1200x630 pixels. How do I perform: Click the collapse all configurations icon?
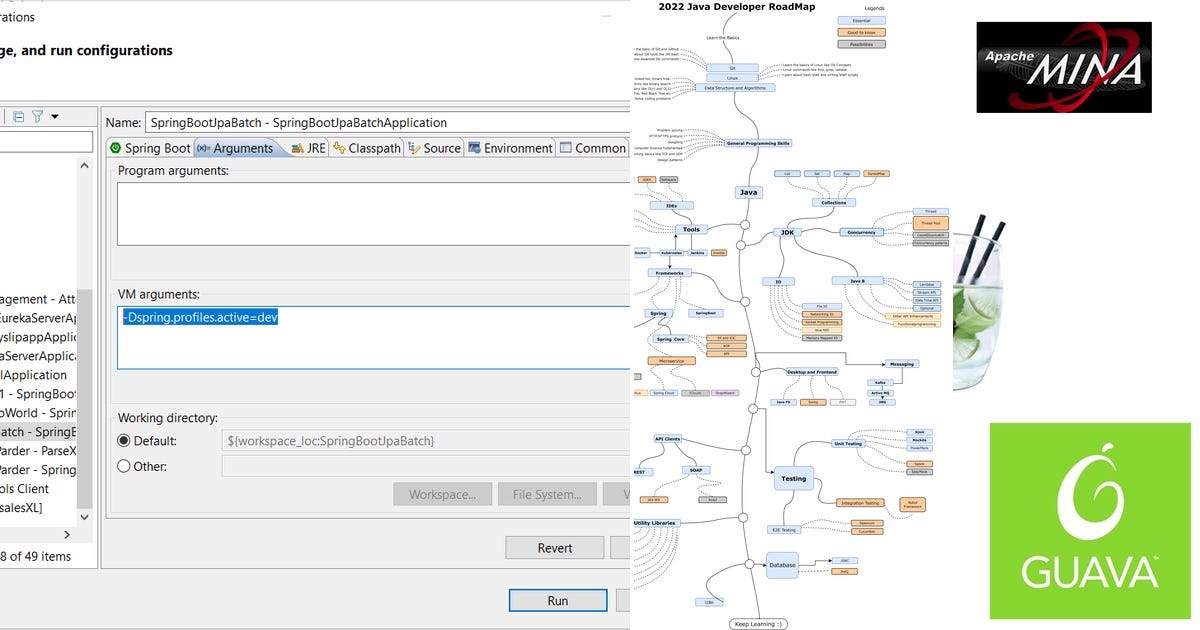[x=18, y=116]
